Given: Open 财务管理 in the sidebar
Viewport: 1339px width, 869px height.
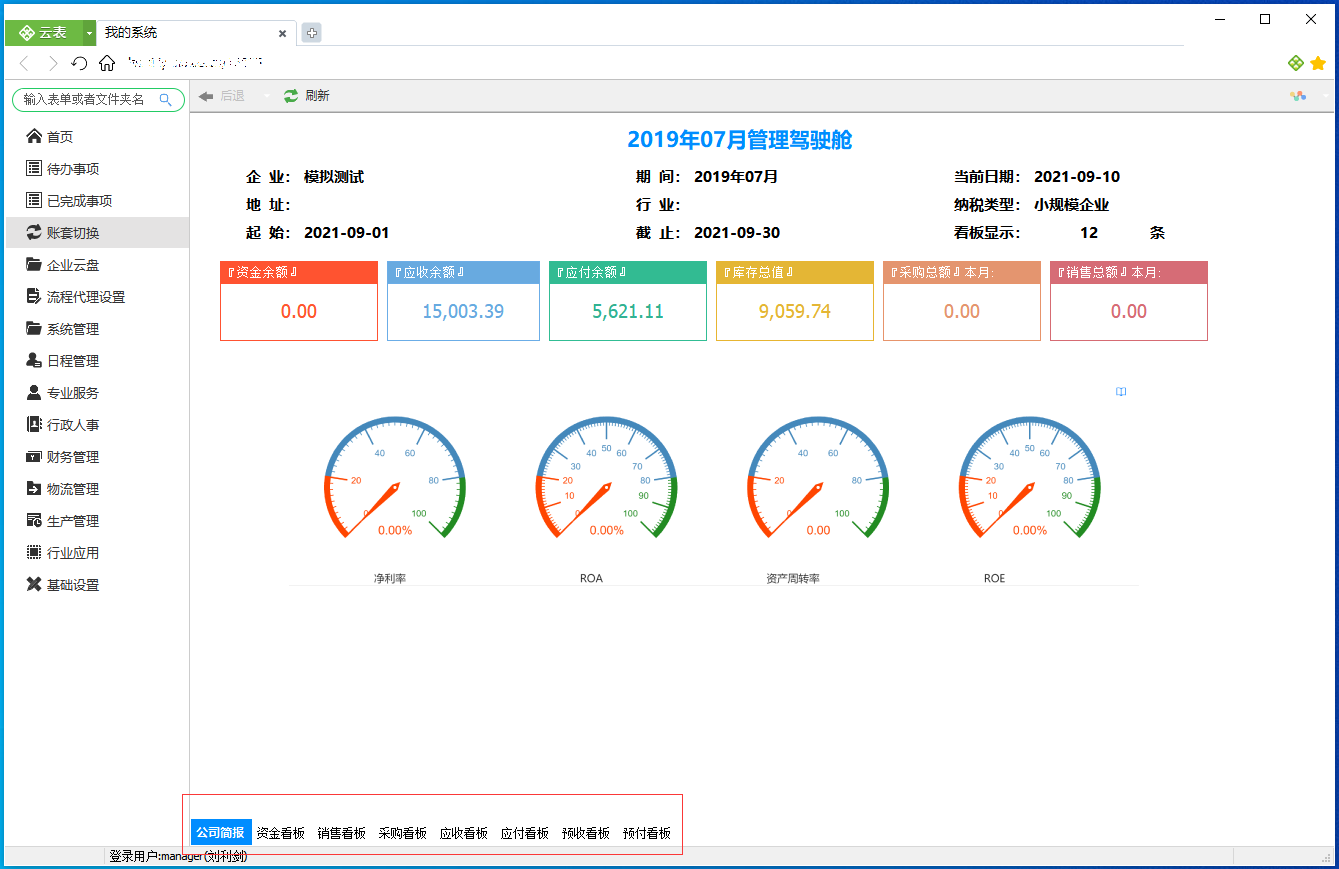Looking at the screenshot, I should [97, 457].
